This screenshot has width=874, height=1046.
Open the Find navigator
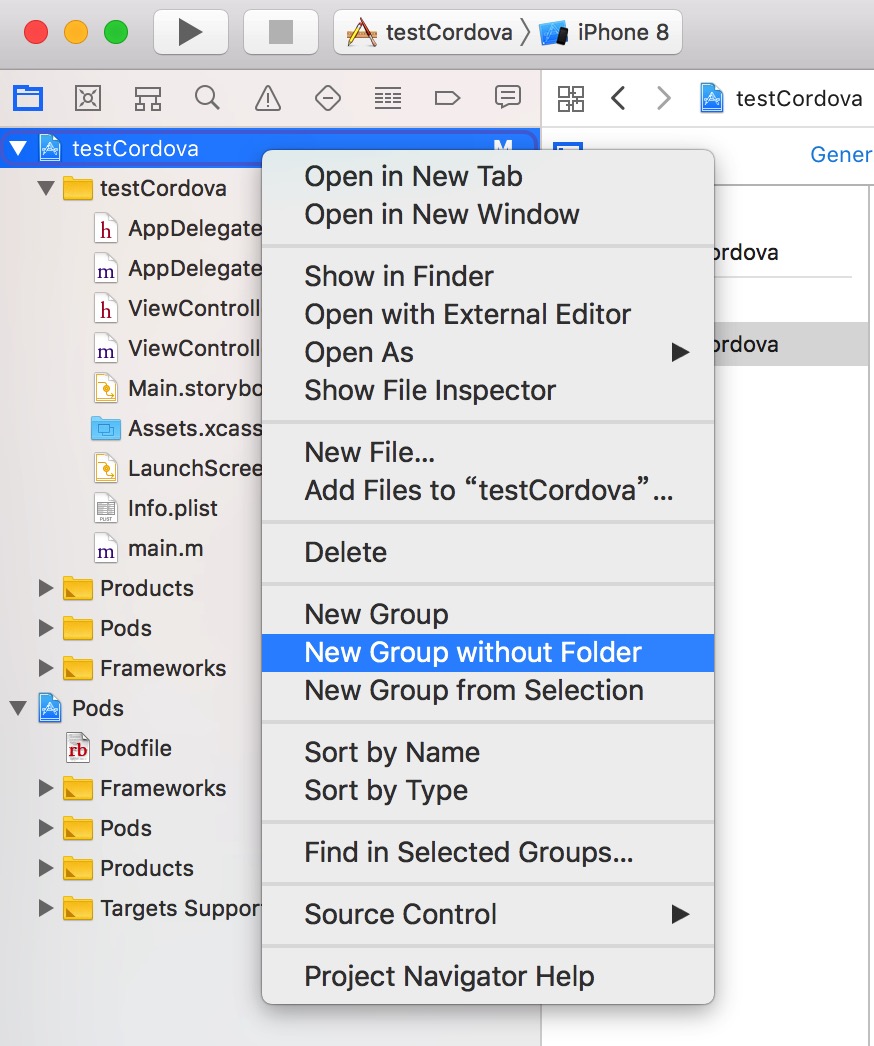coord(207,99)
